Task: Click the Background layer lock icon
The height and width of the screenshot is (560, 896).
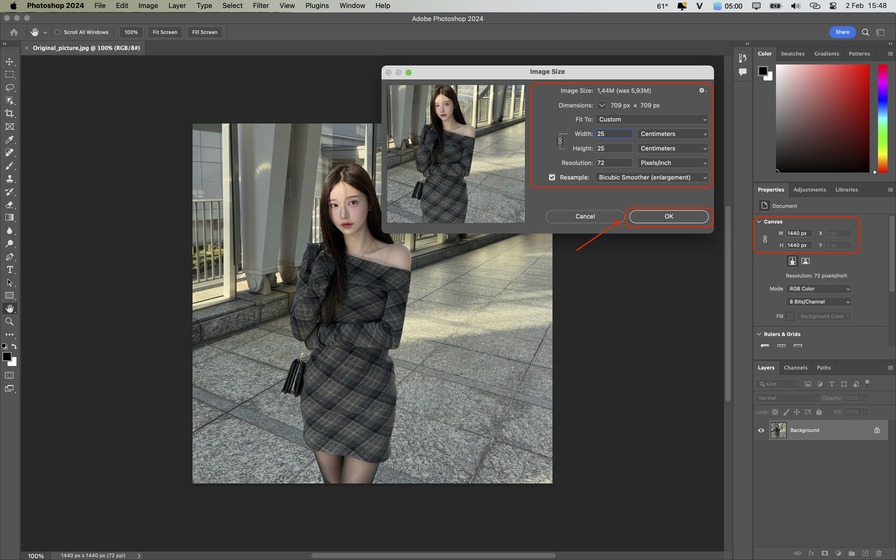Action: (877, 430)
